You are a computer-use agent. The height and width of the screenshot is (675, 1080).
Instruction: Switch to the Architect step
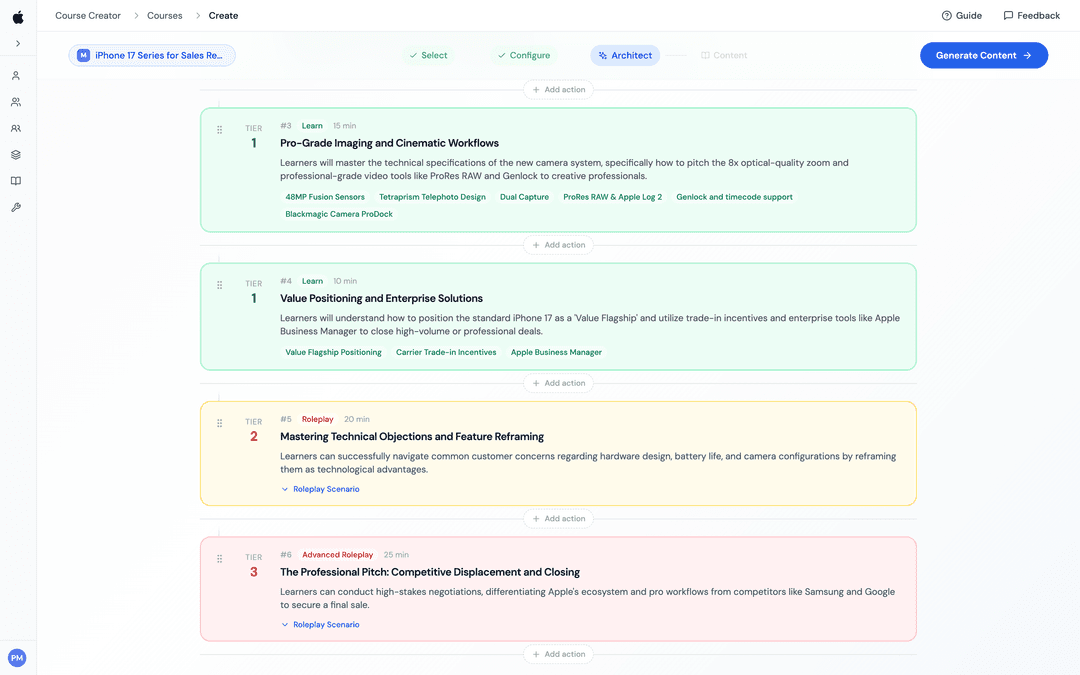point(625,55)
